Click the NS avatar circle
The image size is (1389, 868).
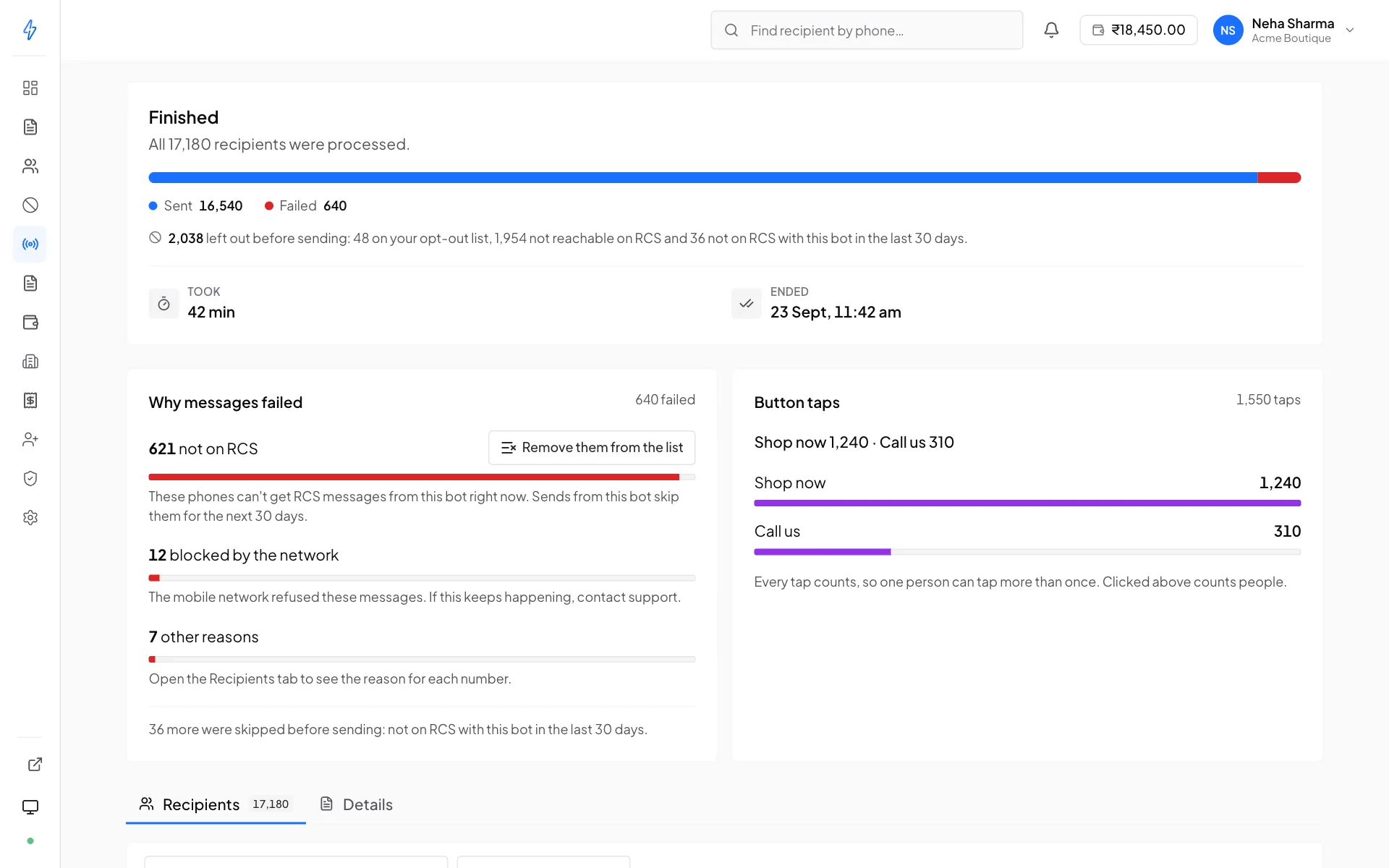[x=1228, y=30]
